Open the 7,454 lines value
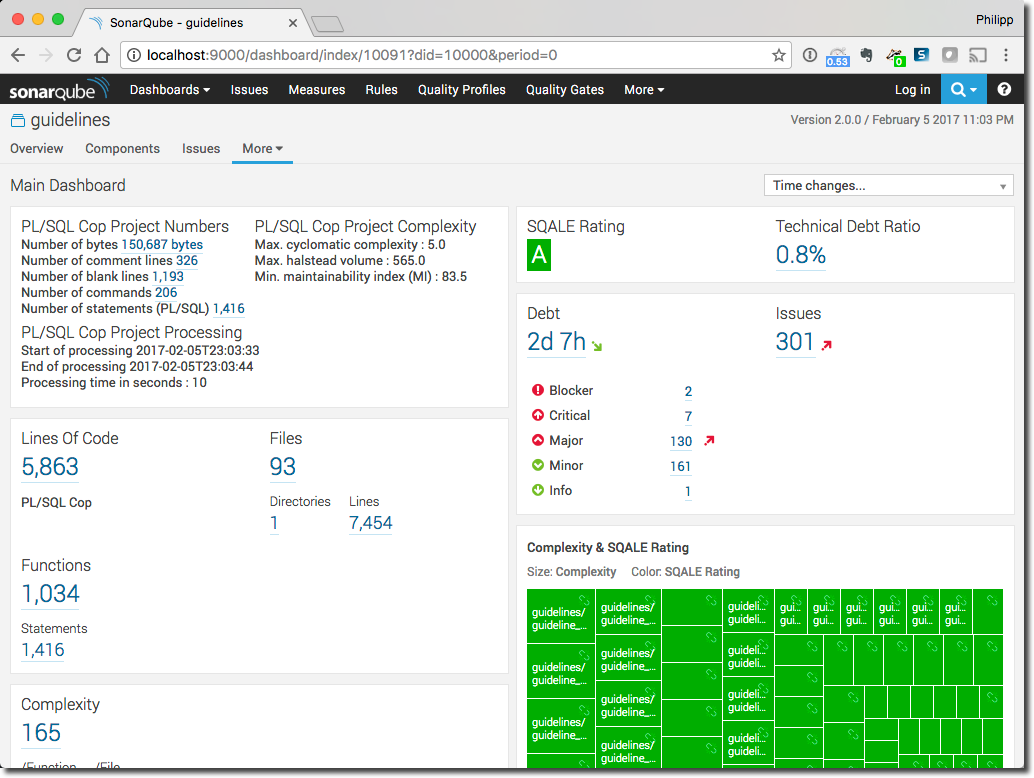This screenshot has height=778, width=1034. pos(371,524)
